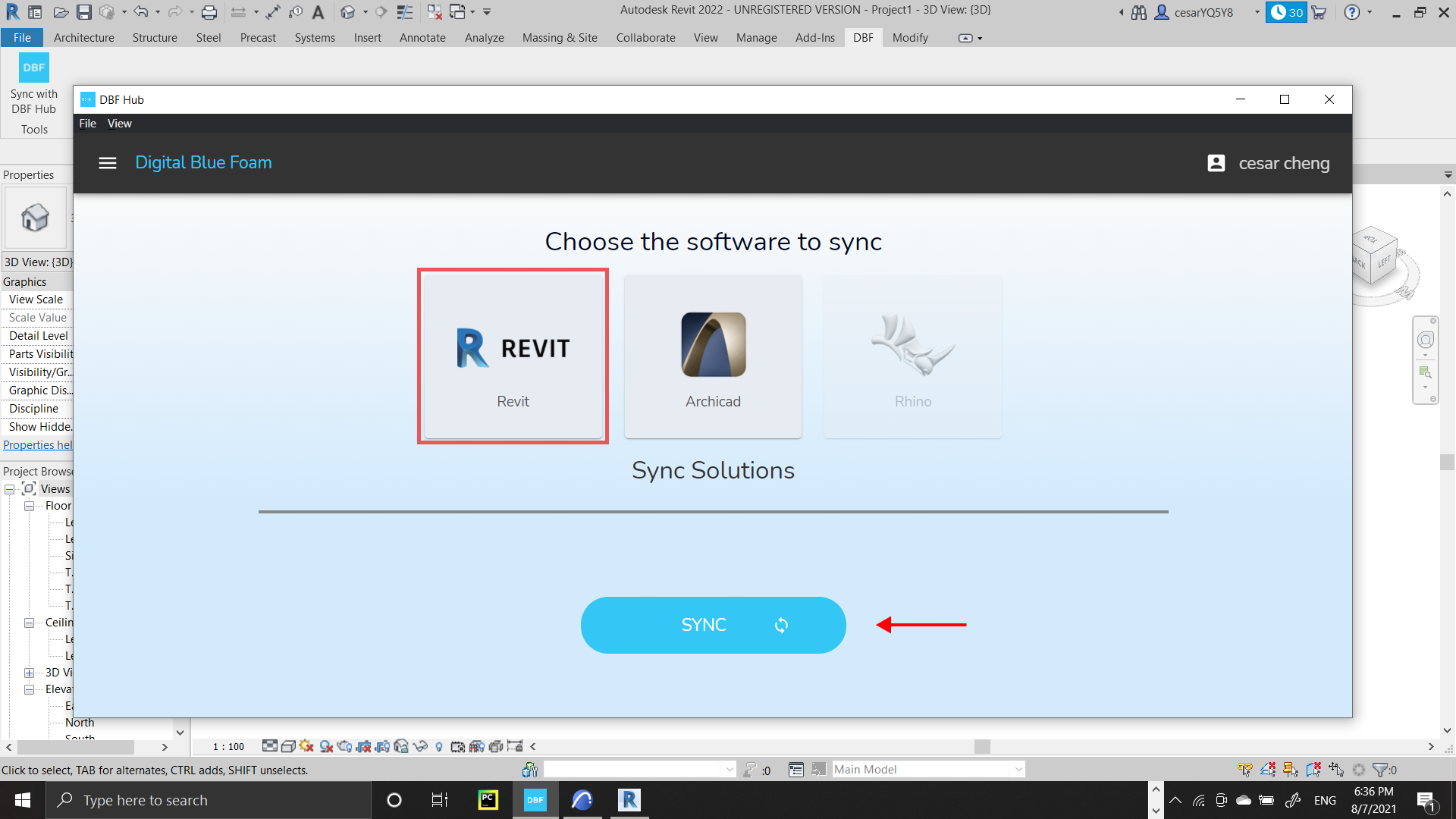The height and width of the screenshot is (819, 1456).
Task: Select the Rhino software card
Action: click(x=913, y=356)
